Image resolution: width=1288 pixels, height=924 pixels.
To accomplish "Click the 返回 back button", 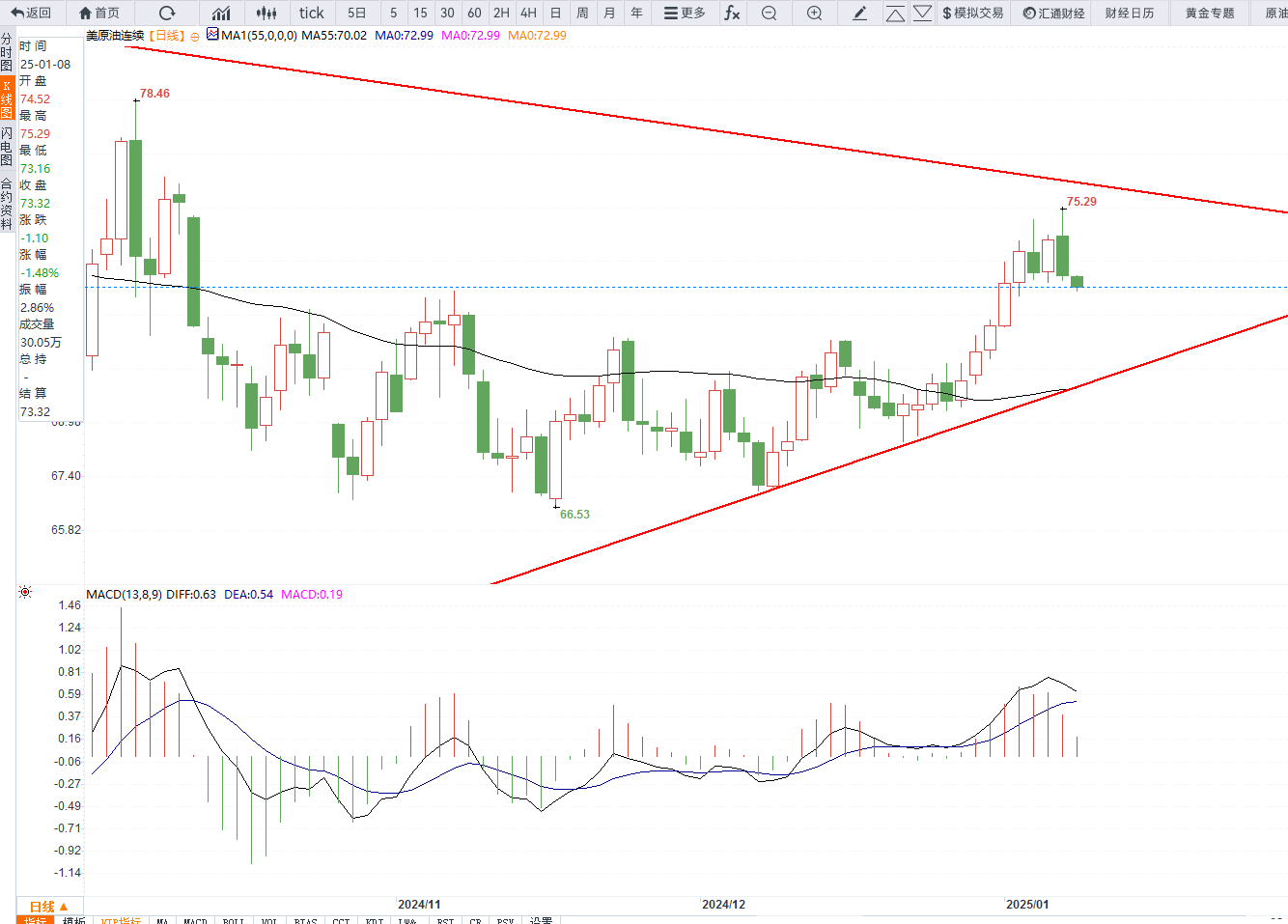I will click(x=31, y=13).
